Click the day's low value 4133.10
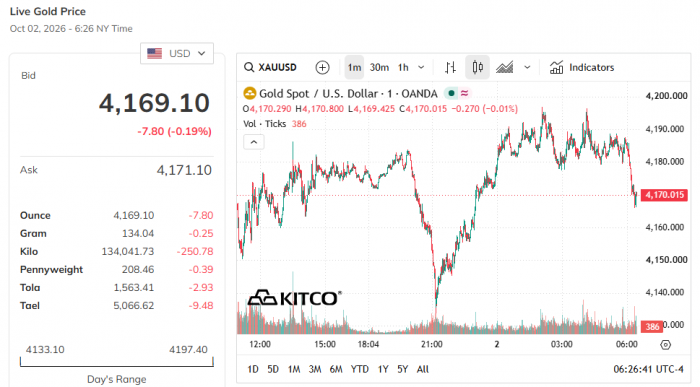 (45, 350)
